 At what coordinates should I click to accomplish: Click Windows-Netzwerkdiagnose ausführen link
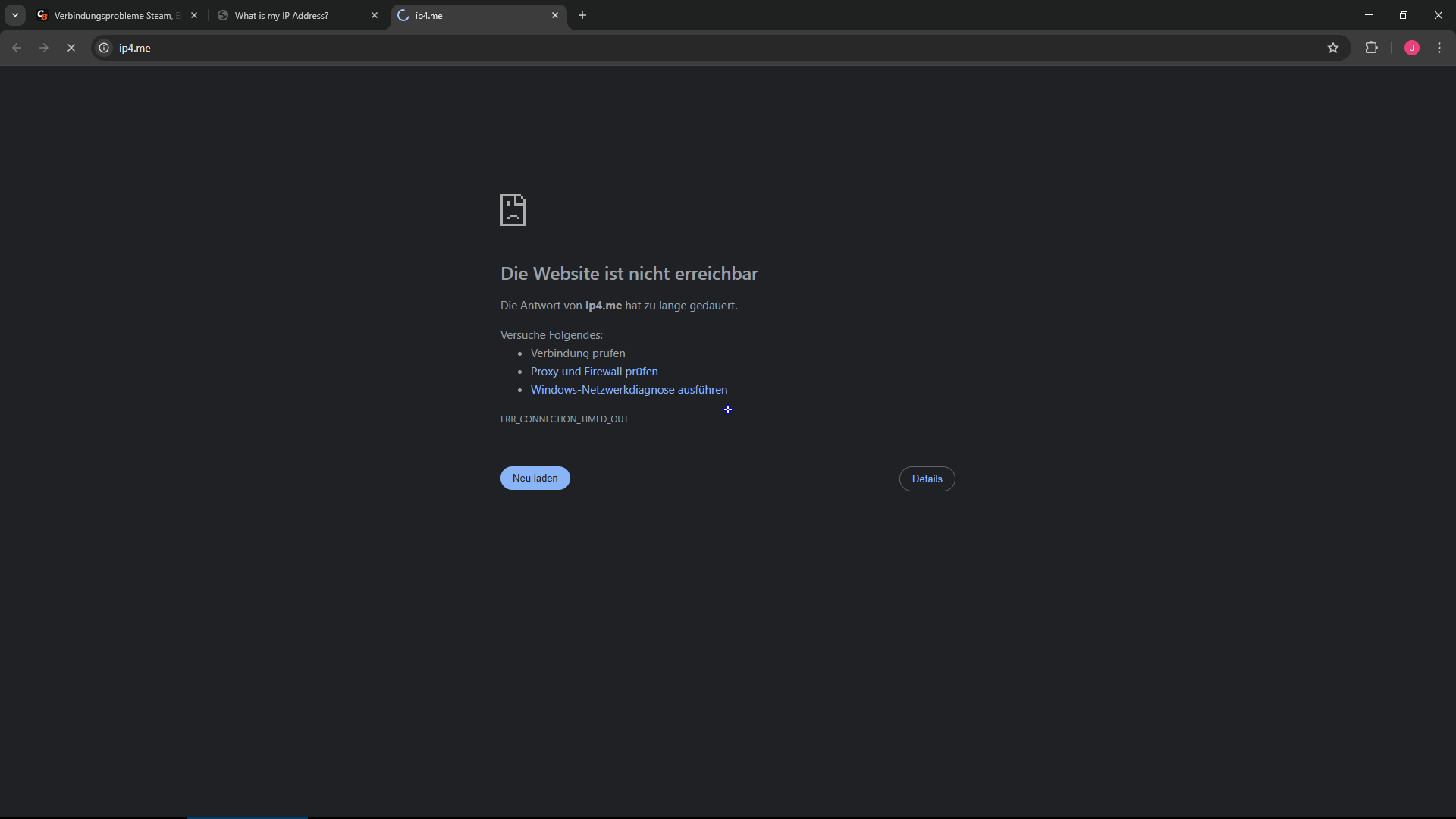pos(629,390)
